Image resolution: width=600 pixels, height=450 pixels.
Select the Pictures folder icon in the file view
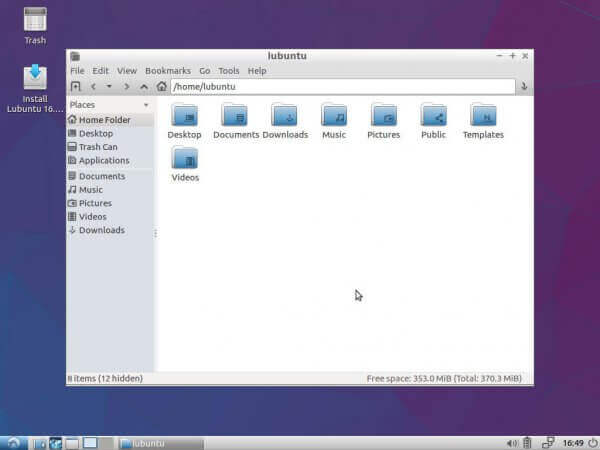(384, 115)
